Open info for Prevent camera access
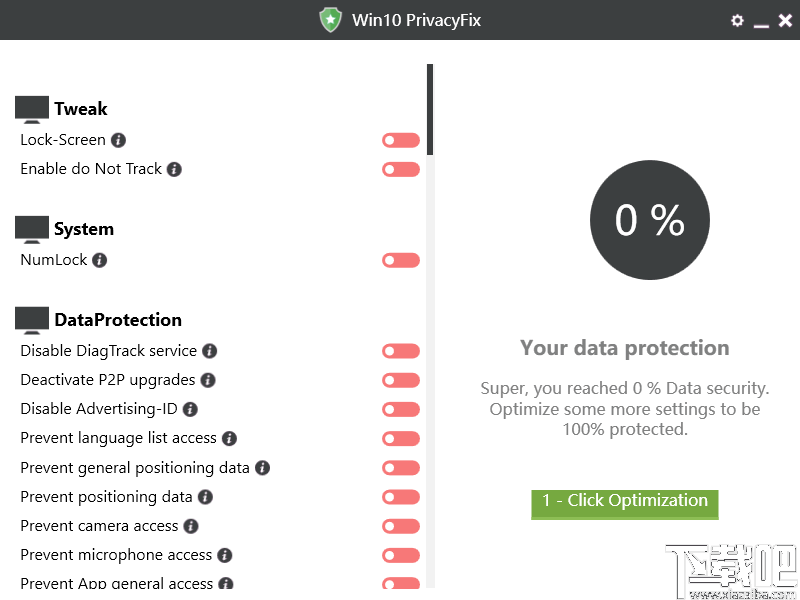The width and height of the screenshot is (800, 600). [189, 526]
